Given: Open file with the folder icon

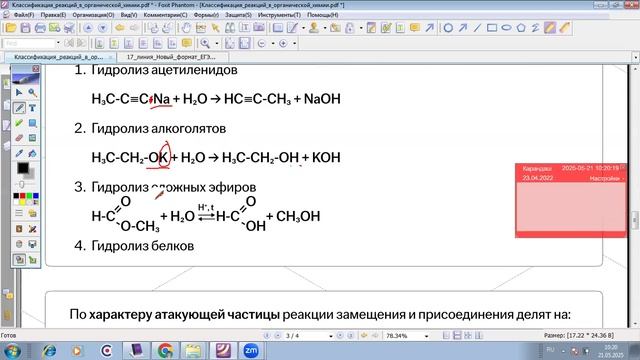Looking at the screenshot, I should [11, 28].
